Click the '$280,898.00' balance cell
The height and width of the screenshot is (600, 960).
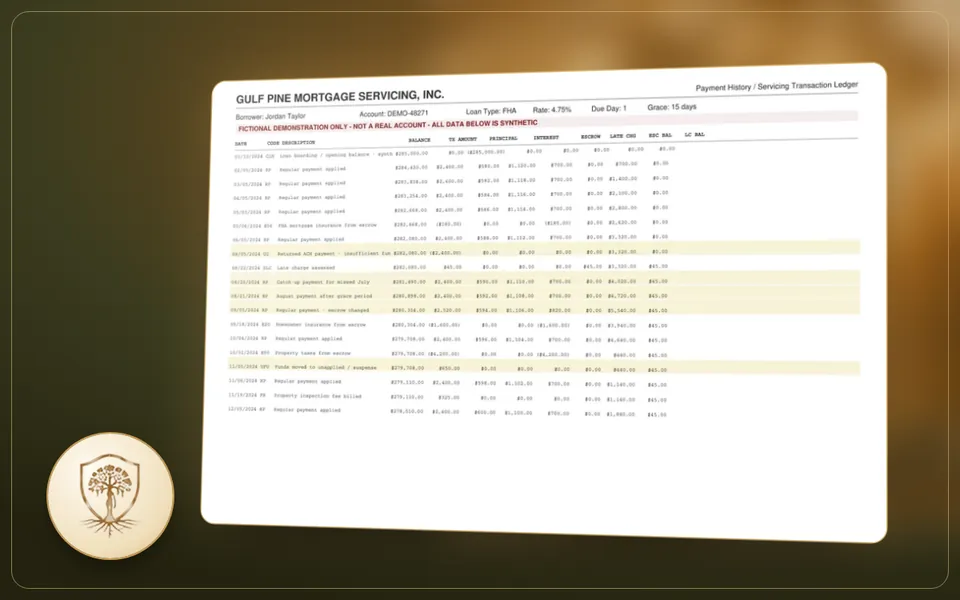[x=409, y=296]
